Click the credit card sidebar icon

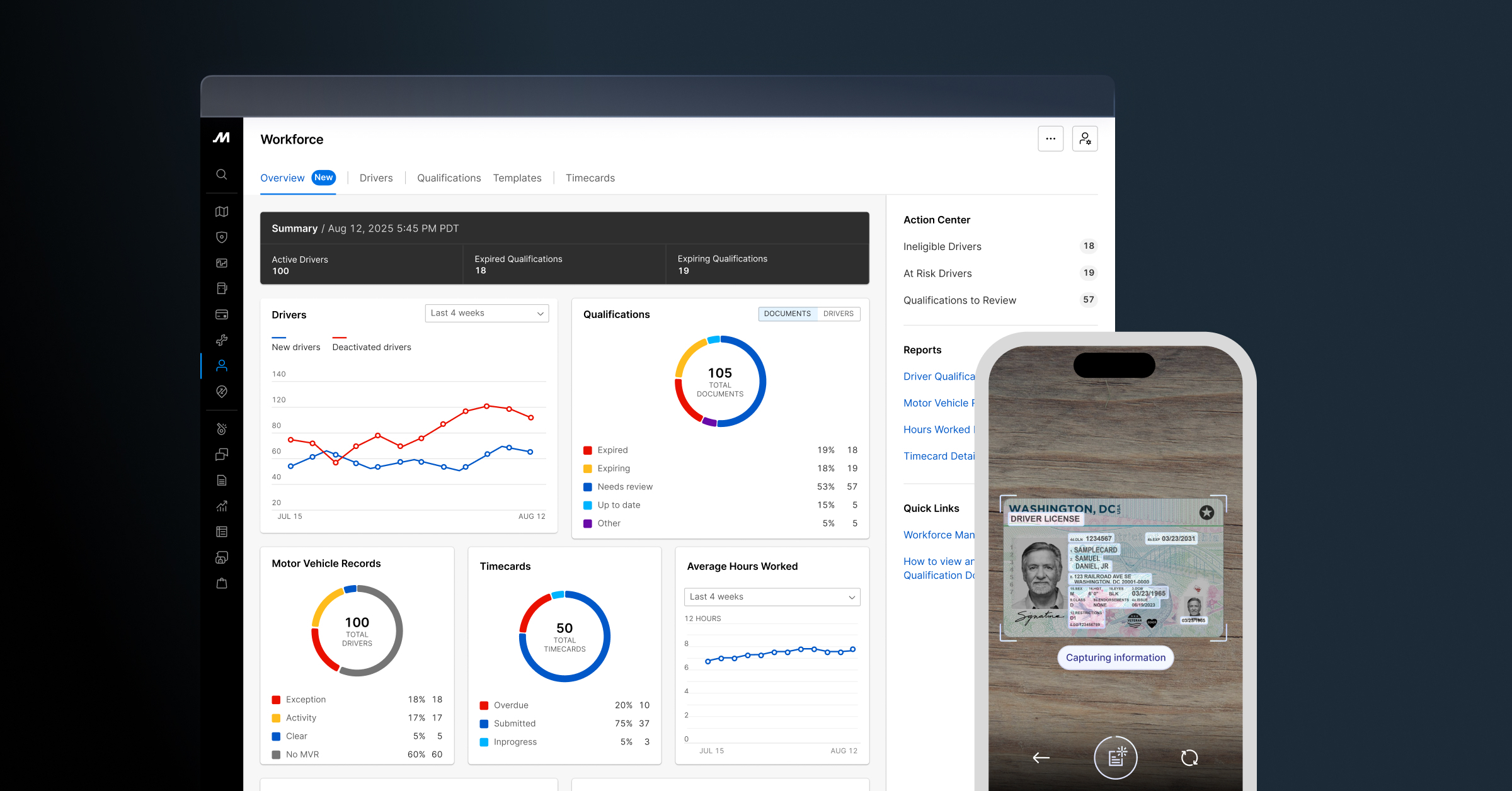click(x=222, y=314)
